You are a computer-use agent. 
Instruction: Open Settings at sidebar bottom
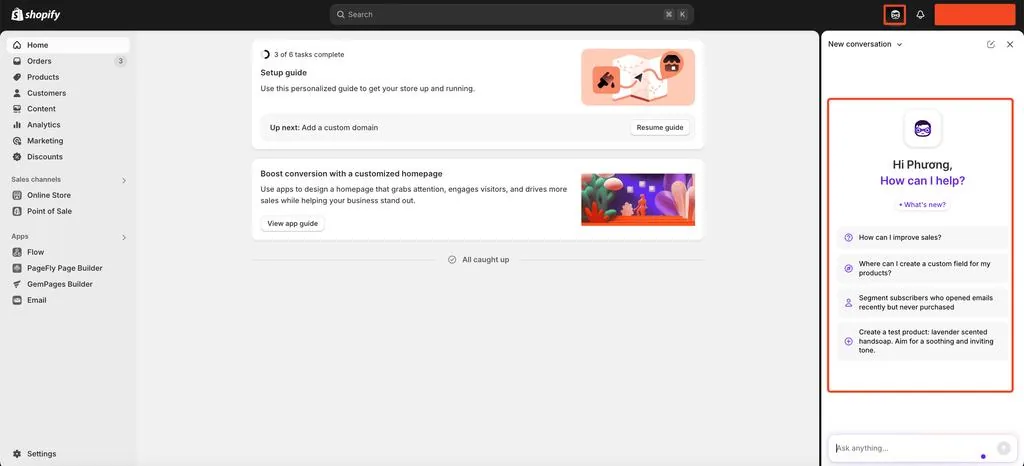click(x=68, y=454)
